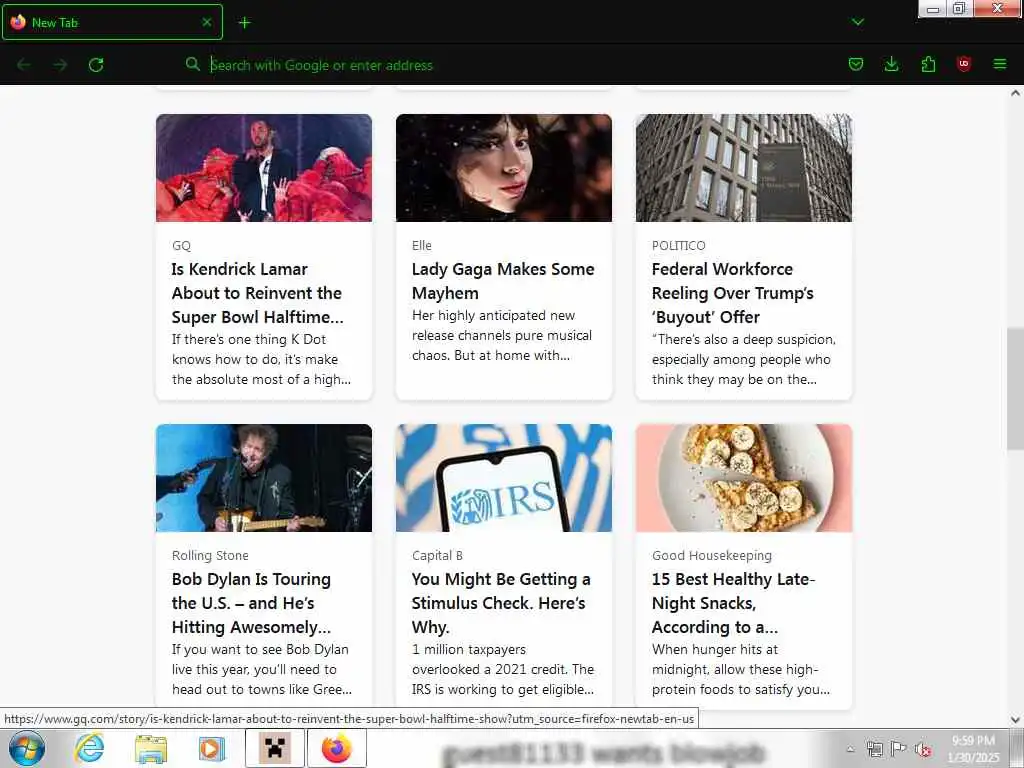Click the Good Housekeeping source label

[712, 556]
